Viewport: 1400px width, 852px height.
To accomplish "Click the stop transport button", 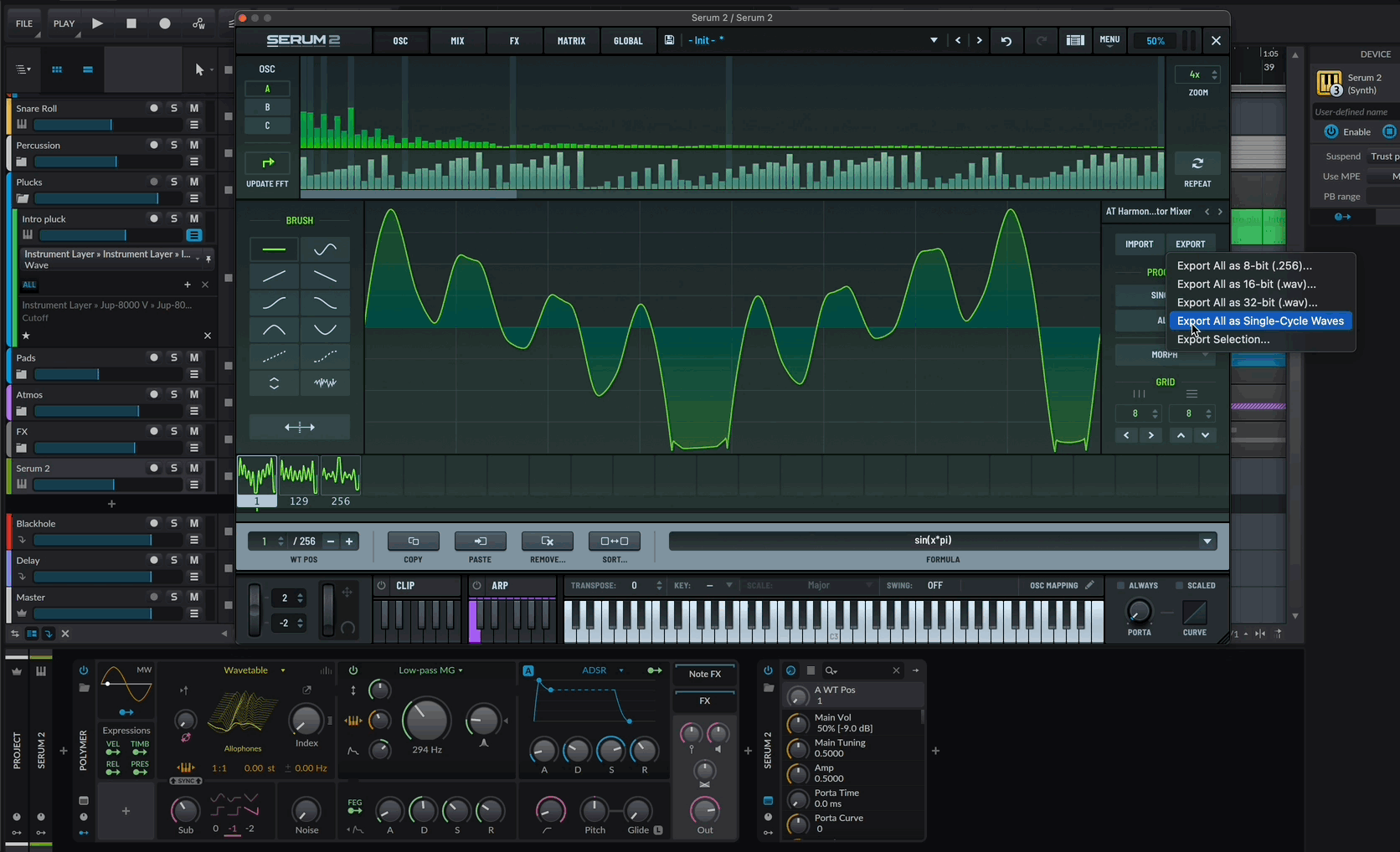I will [131, 23].
